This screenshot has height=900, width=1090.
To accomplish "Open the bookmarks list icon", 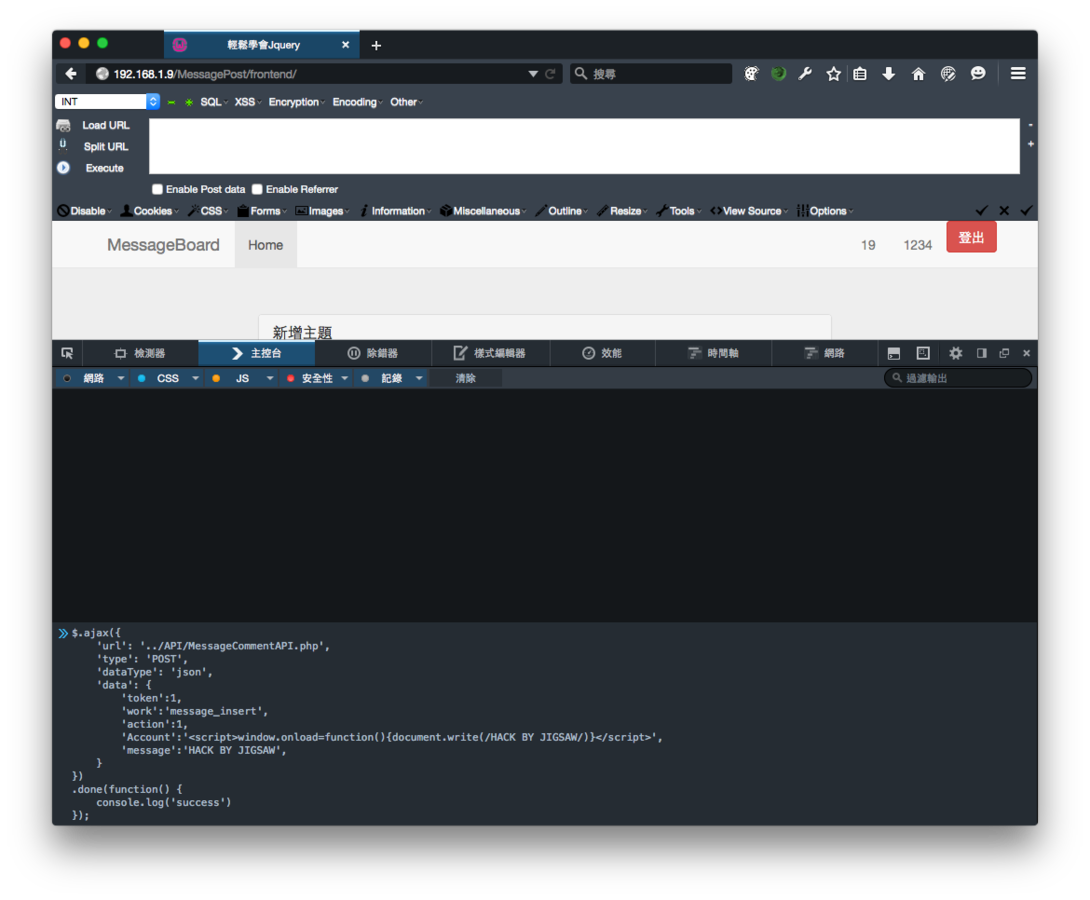I will tap(860, 74).
